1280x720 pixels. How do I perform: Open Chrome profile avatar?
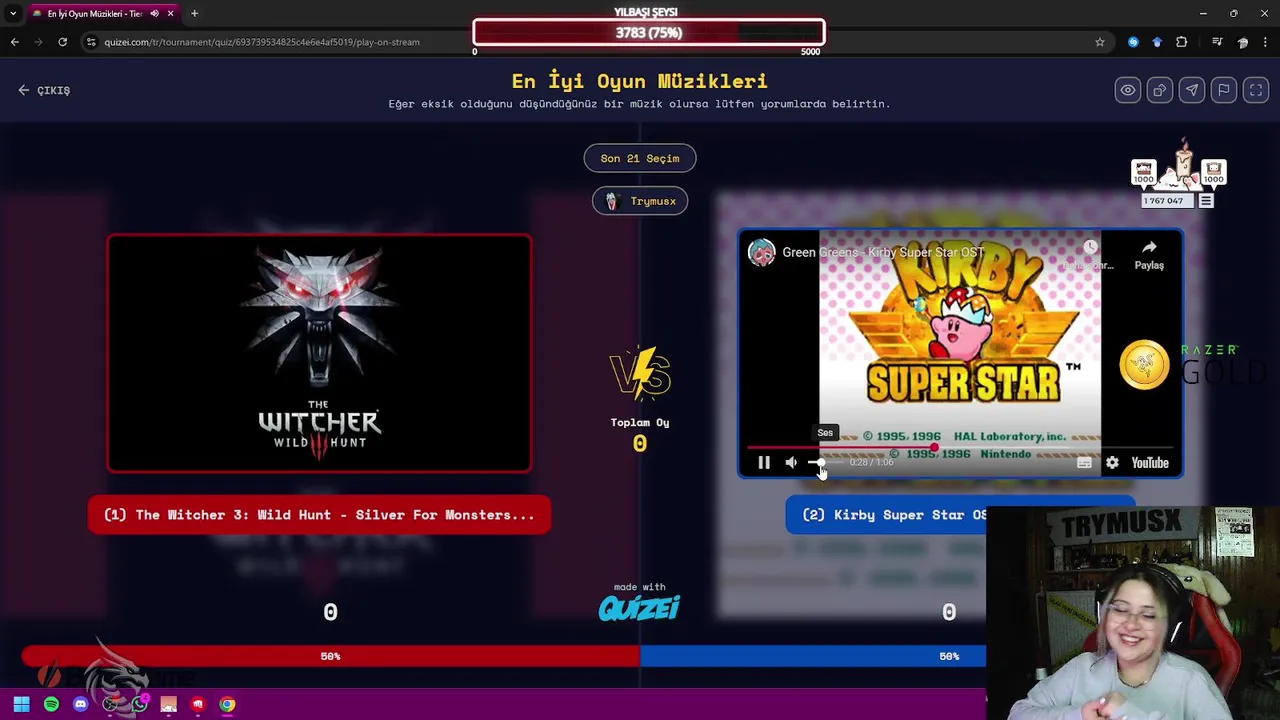1243,42
